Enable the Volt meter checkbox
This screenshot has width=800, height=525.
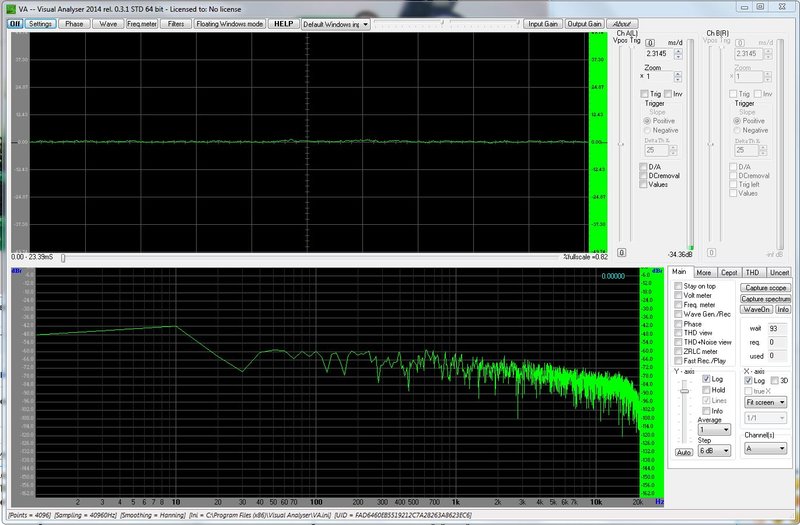pos(678,295)
